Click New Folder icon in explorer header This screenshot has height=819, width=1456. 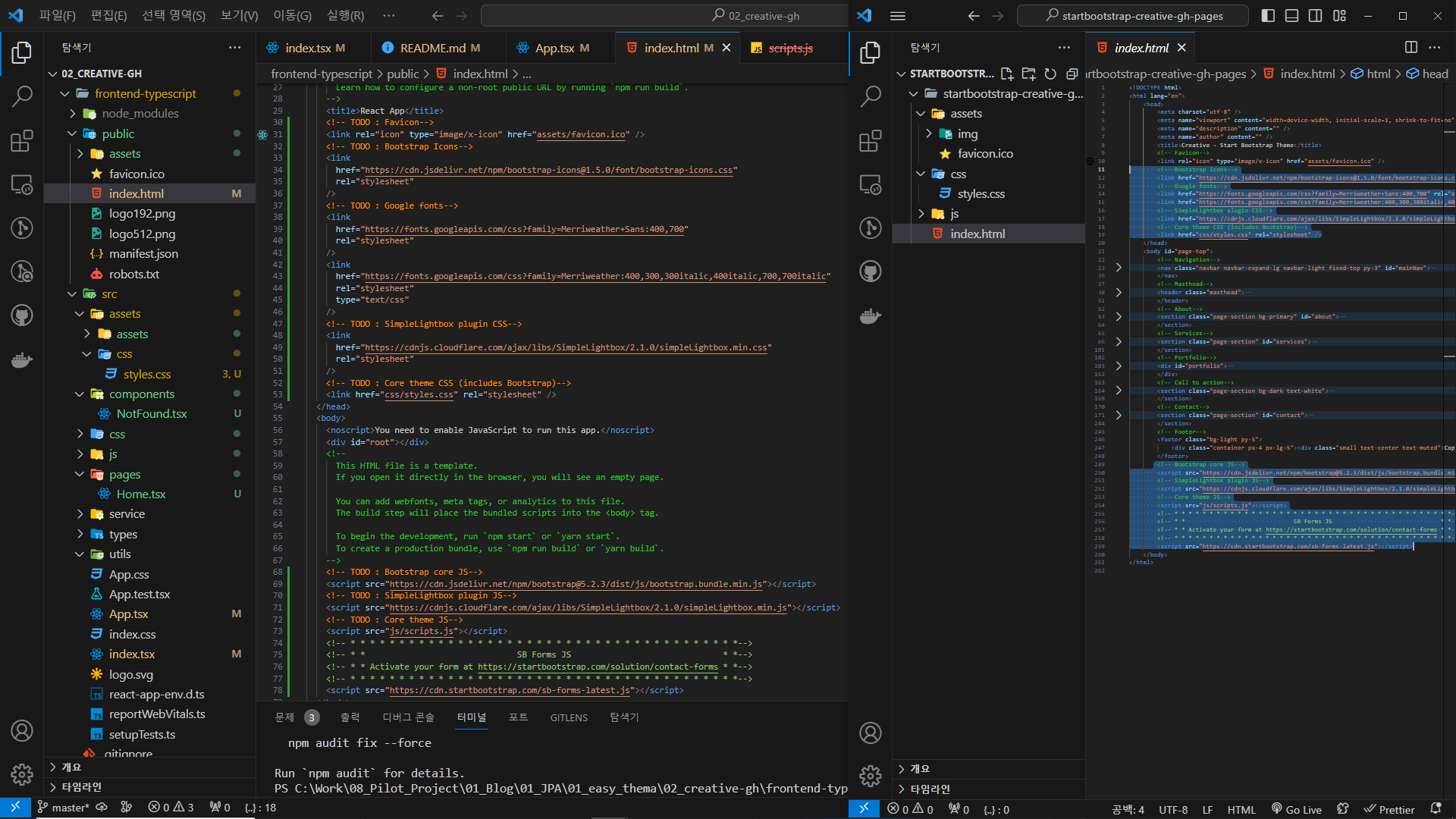[1028, 74]
